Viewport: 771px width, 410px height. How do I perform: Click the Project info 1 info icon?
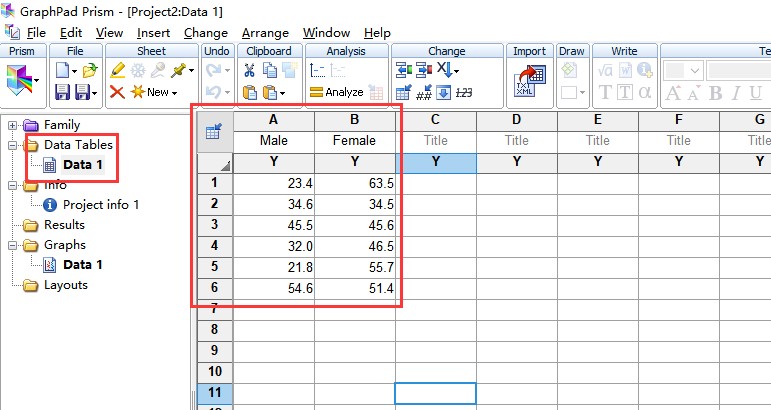50,205
